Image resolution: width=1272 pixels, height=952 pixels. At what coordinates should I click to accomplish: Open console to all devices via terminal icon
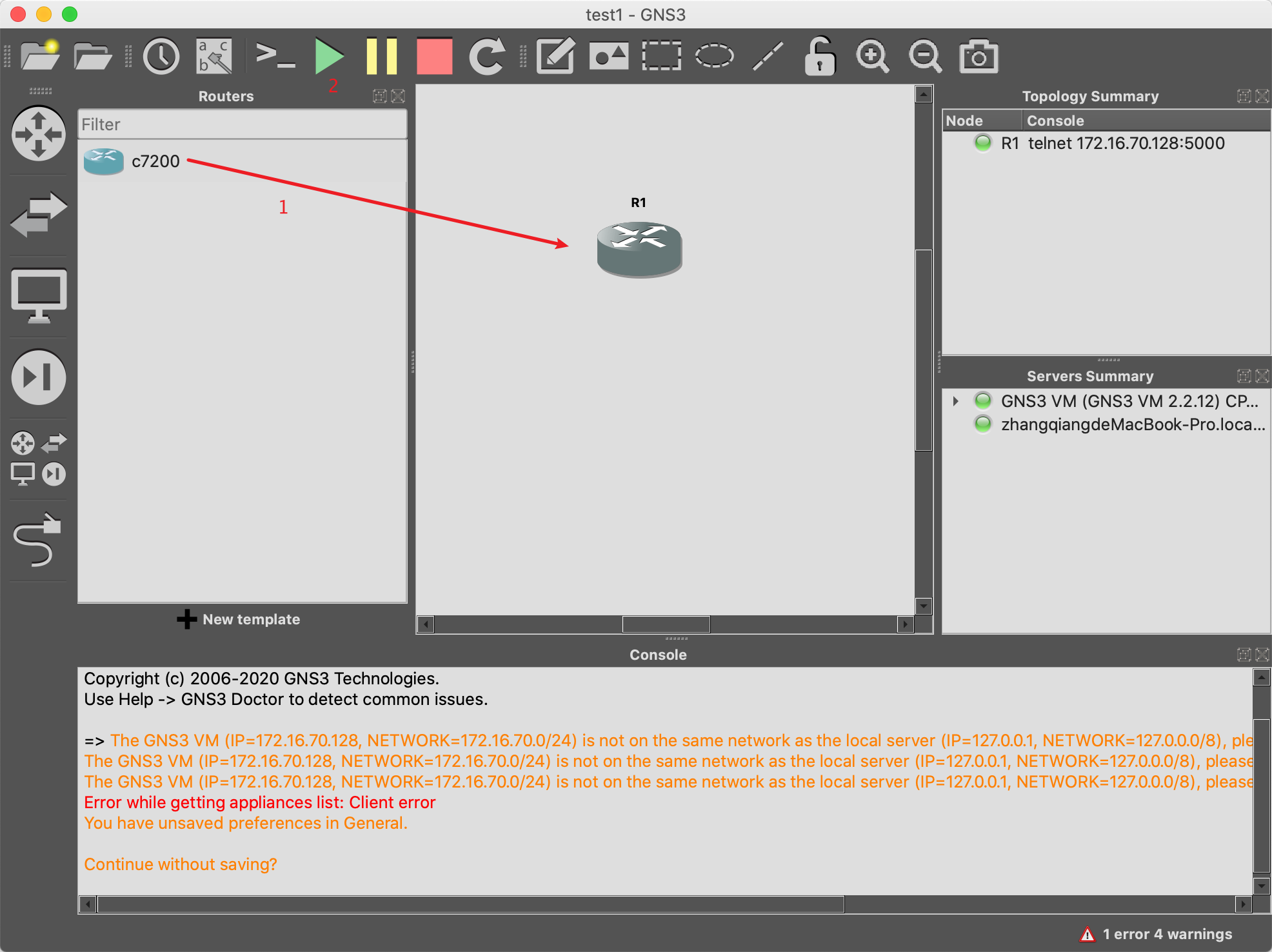pyautogui.click(x=275, y=57)
